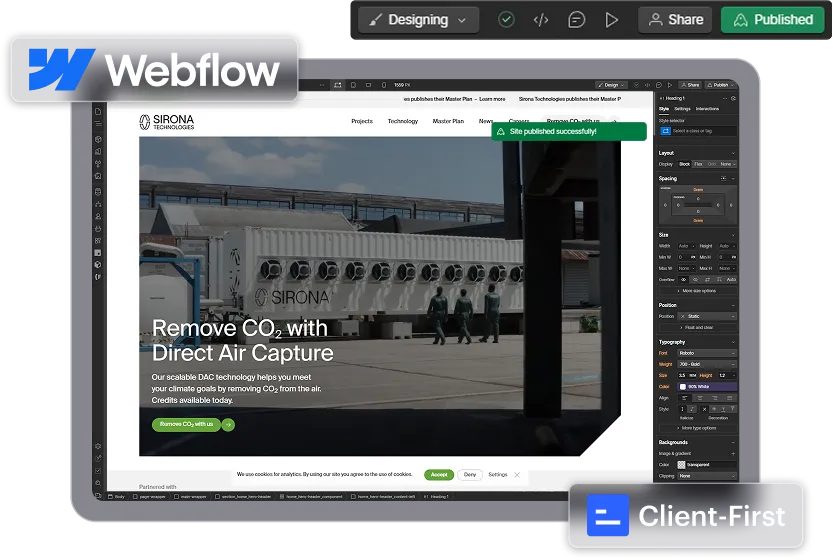Viewport: 833px width, 560px height.
Task: Open the comments bubble icon beside the code icon
Action: coord(576,20)
